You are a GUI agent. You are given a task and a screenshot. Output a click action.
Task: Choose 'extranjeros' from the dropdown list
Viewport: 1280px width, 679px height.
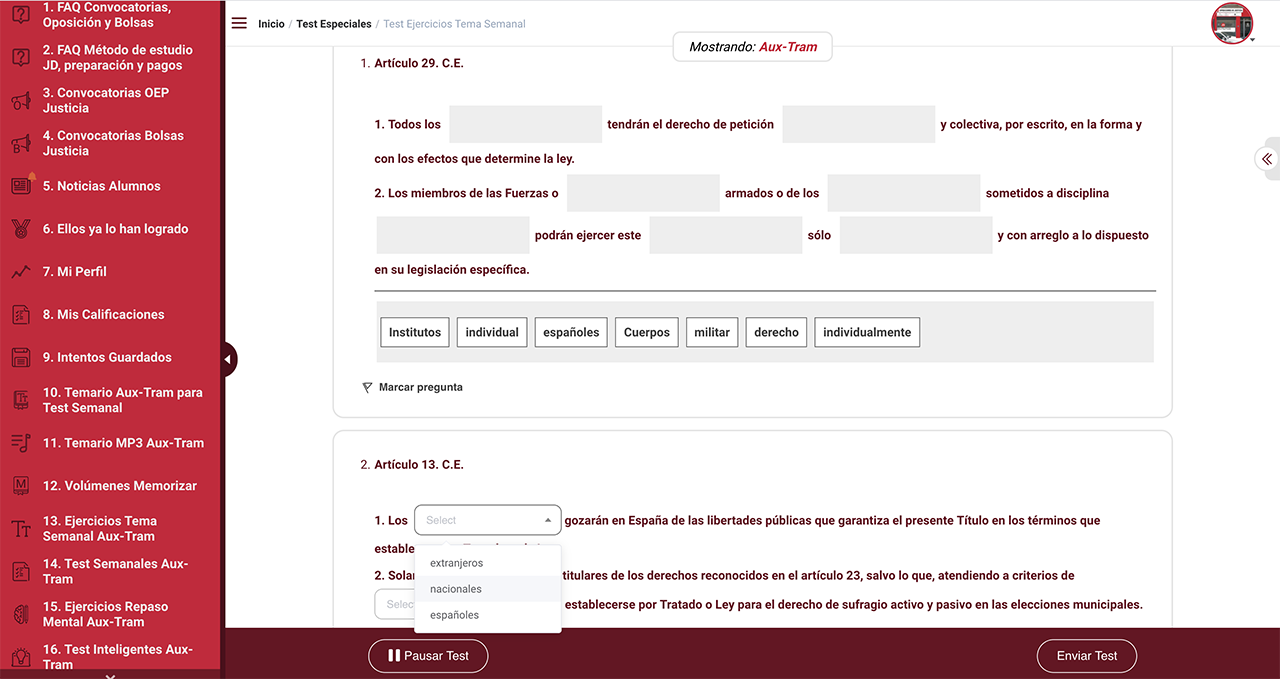pyautogui.click(x=488, y=563)
